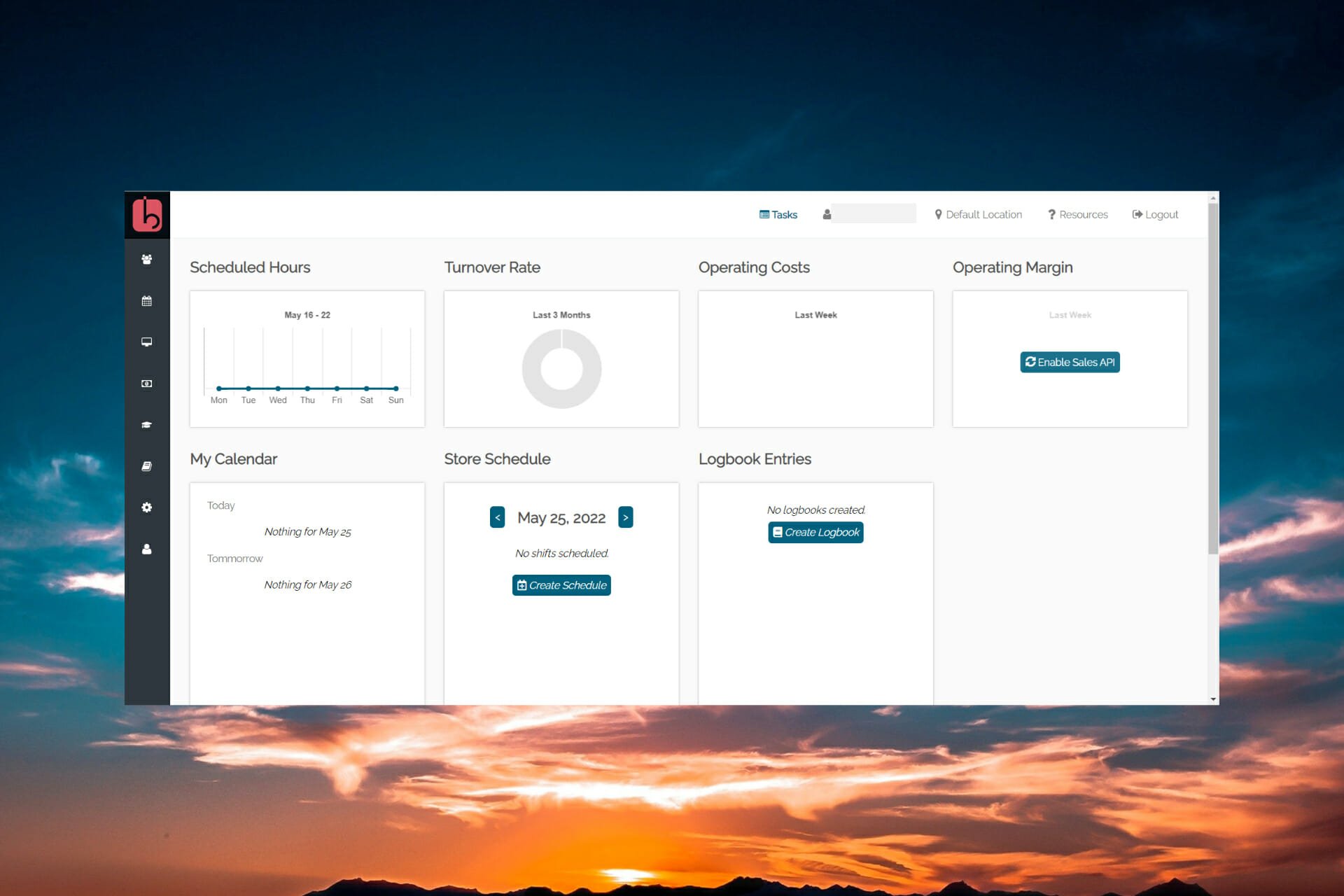This screenshot has height=896, width=1344.
Task: Click the Enable Sales API button
Action: 1070,362
